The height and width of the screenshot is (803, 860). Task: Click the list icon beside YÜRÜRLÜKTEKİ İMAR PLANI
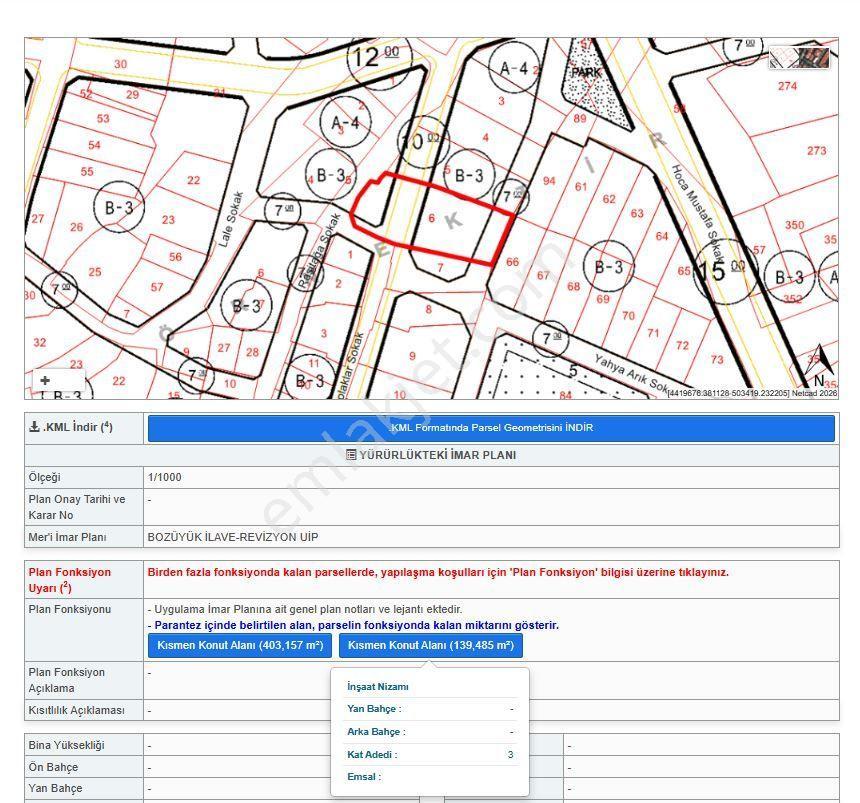click(352, 455)
